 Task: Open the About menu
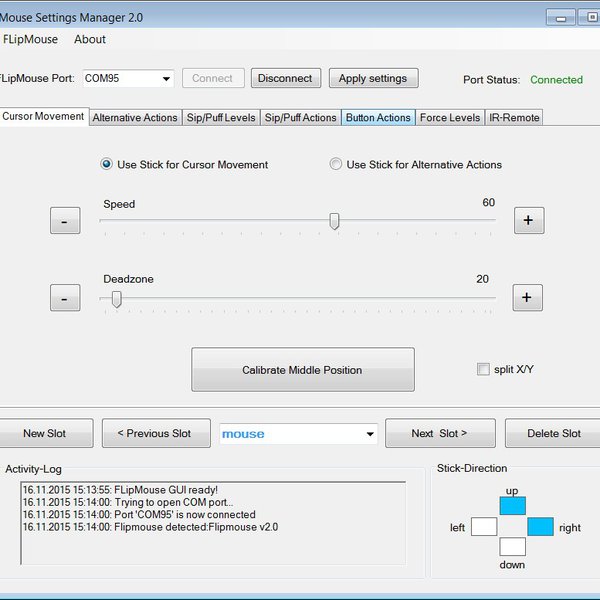pos(90,40)
